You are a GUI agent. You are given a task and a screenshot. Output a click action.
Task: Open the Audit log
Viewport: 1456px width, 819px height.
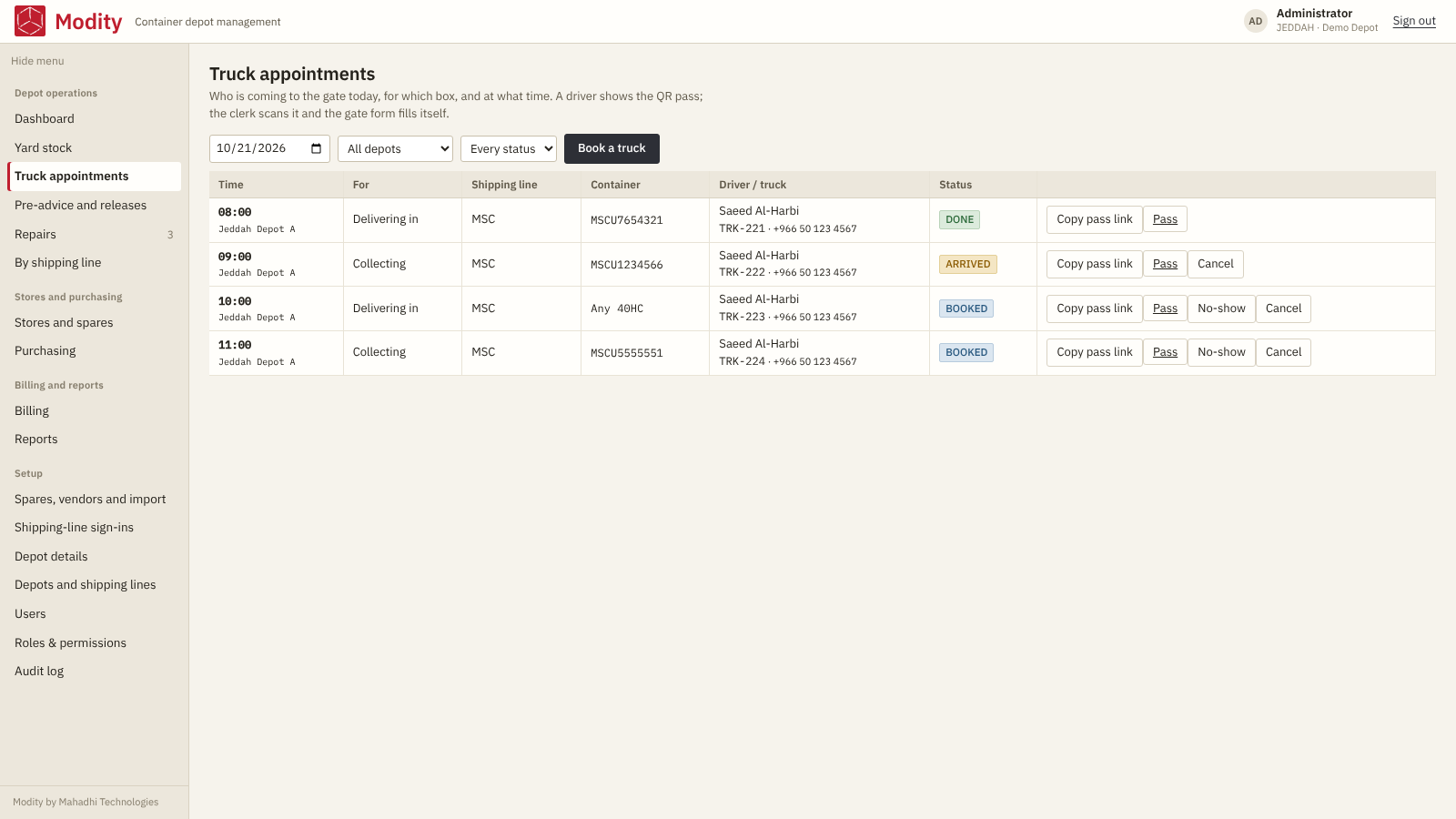click(x=95, y=672)
